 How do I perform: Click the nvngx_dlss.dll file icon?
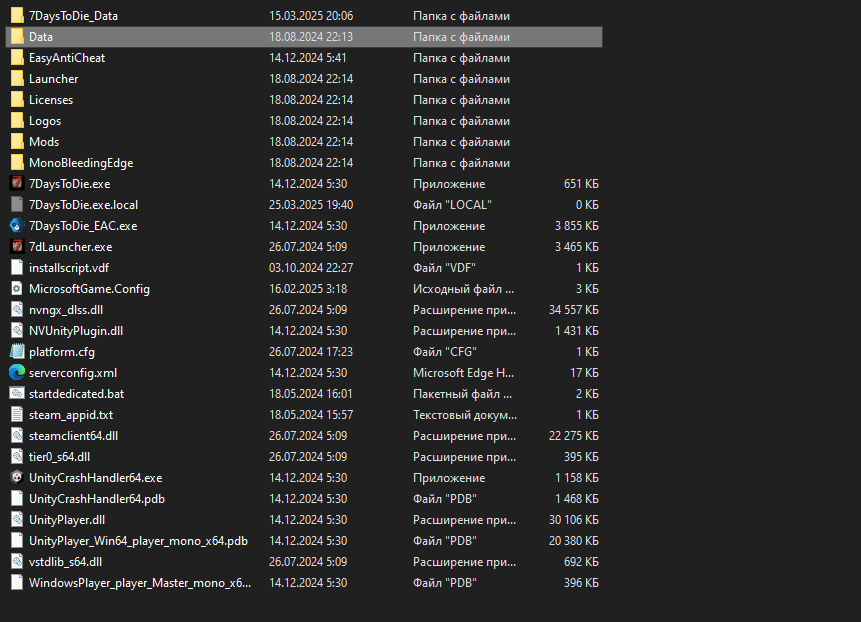[17, 310]
